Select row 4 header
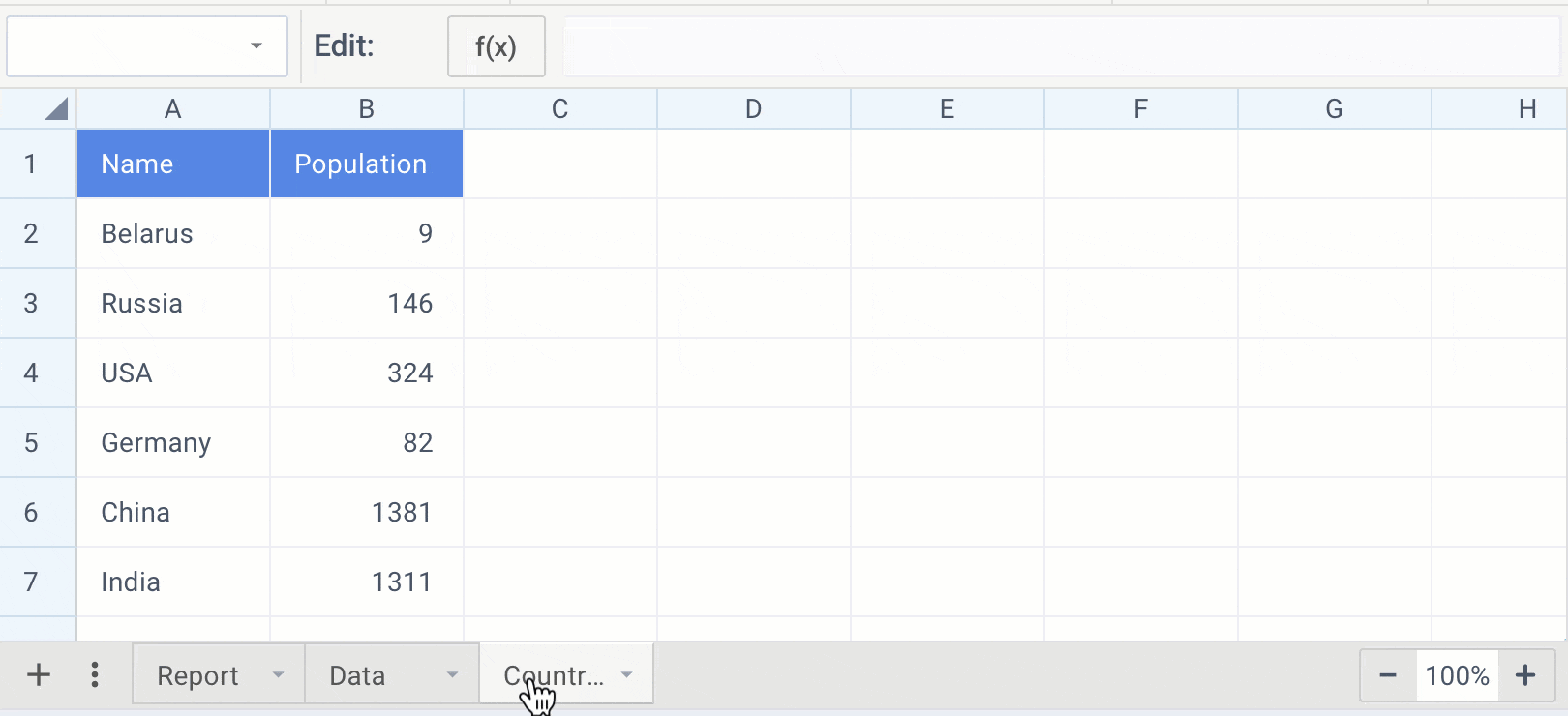 tap(31, 373)
